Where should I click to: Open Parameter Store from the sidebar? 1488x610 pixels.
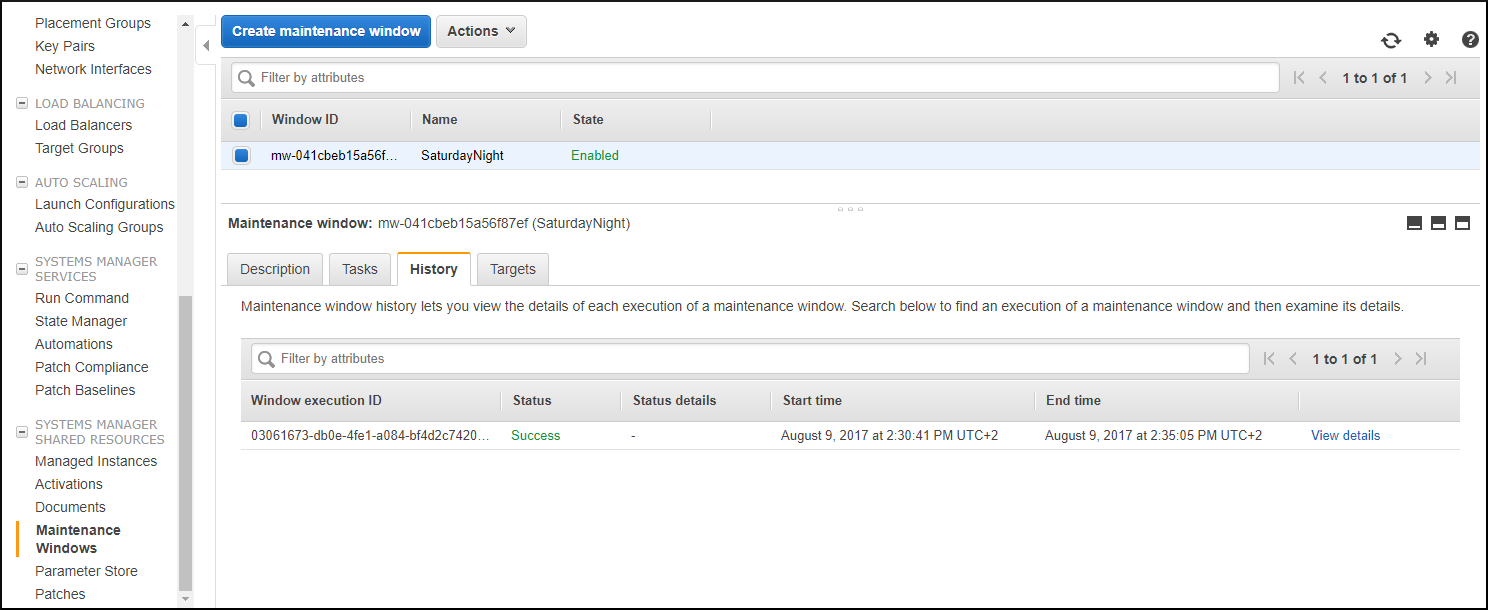86,570
